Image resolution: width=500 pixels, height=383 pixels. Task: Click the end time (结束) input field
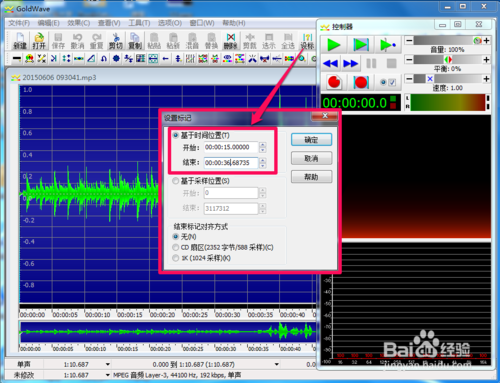(x=231, y=163)
